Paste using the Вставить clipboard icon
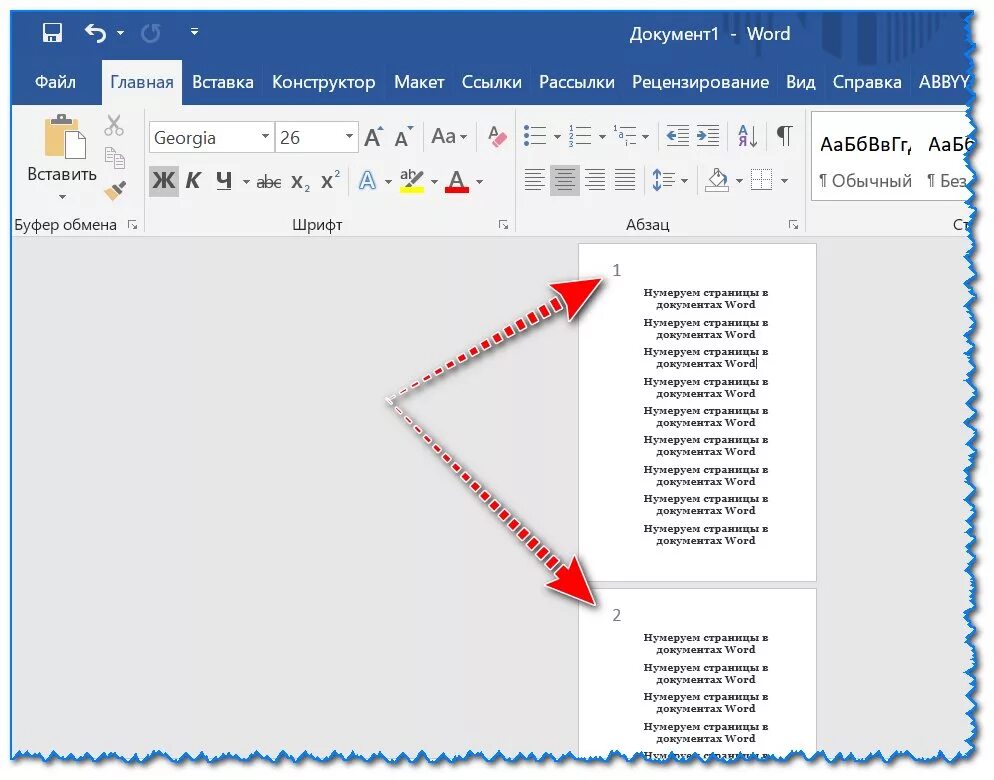The width and height of the screenshot is (994, 780). tap(63, 136)
